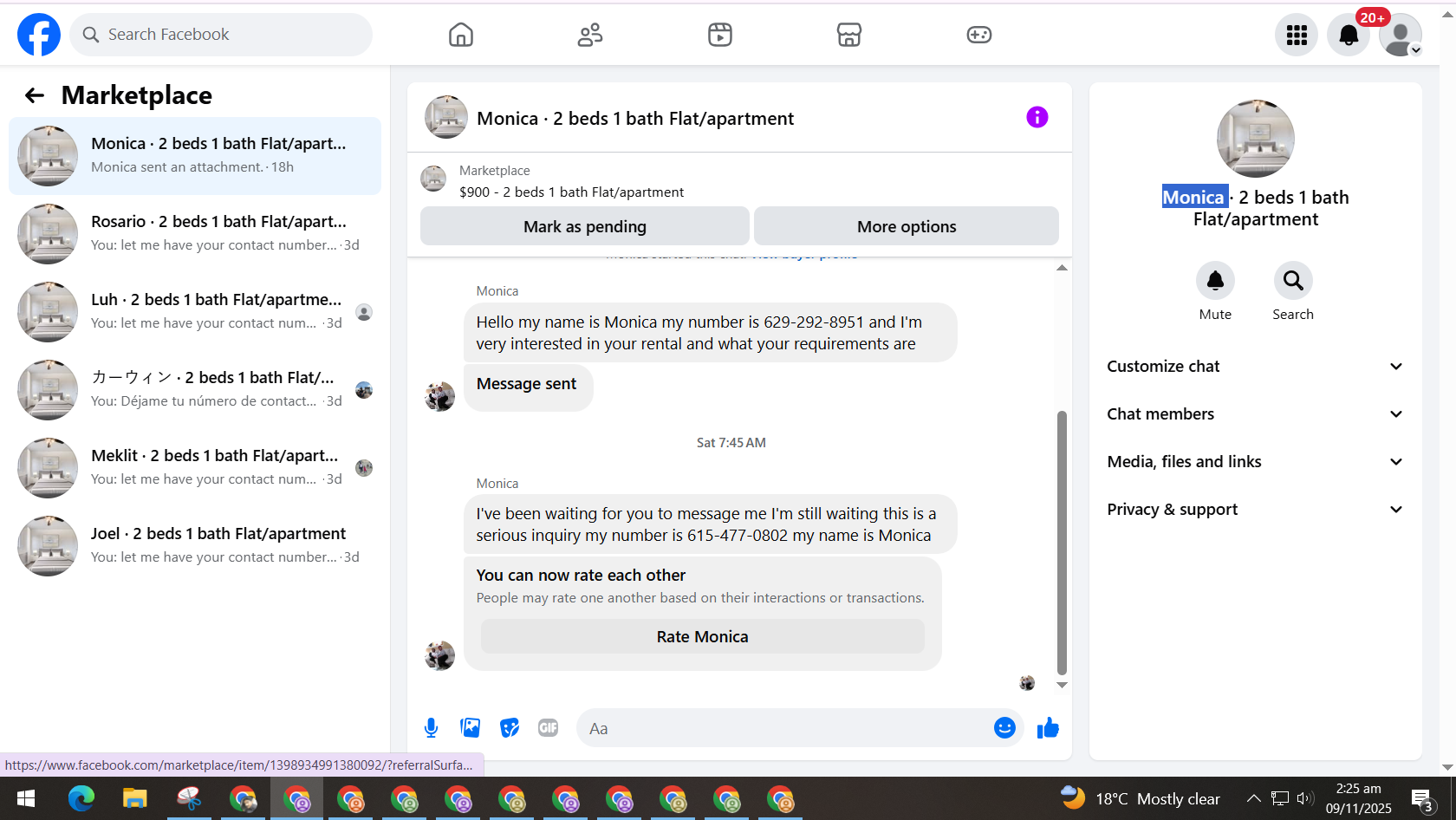
Task: Open the Snipping Tool from taskbar
Action: (x=189, y=798)
